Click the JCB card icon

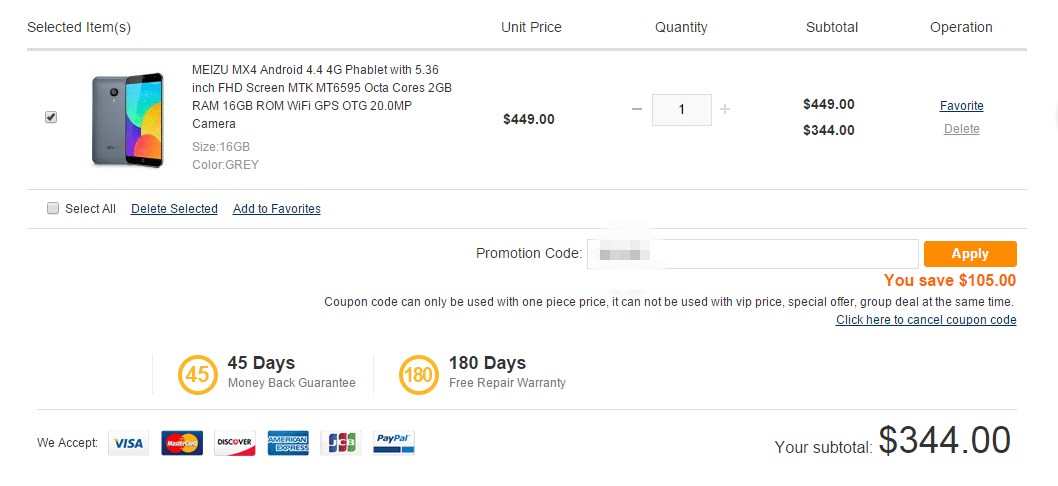coord(341,443)
